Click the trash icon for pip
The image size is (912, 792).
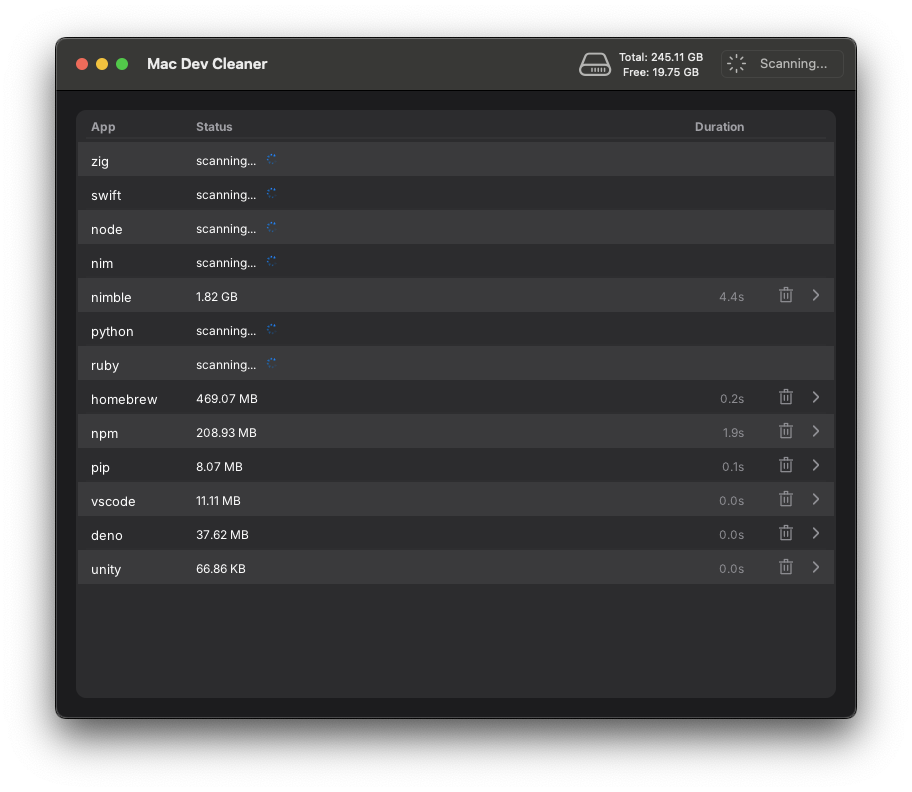(786, 465)
